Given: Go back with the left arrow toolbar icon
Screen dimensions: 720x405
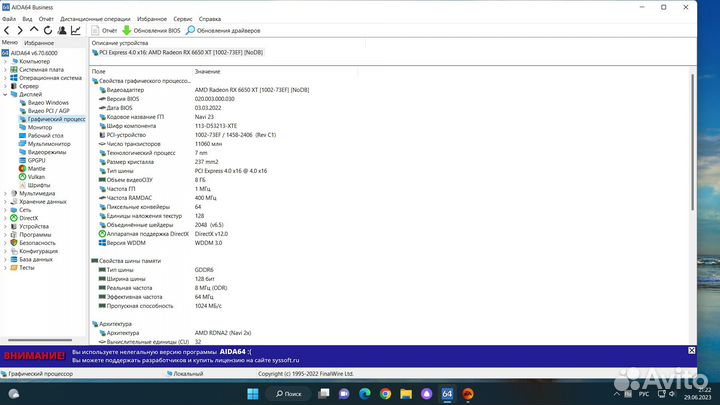Looking at the screenshot, I should [x=7, y=30].
